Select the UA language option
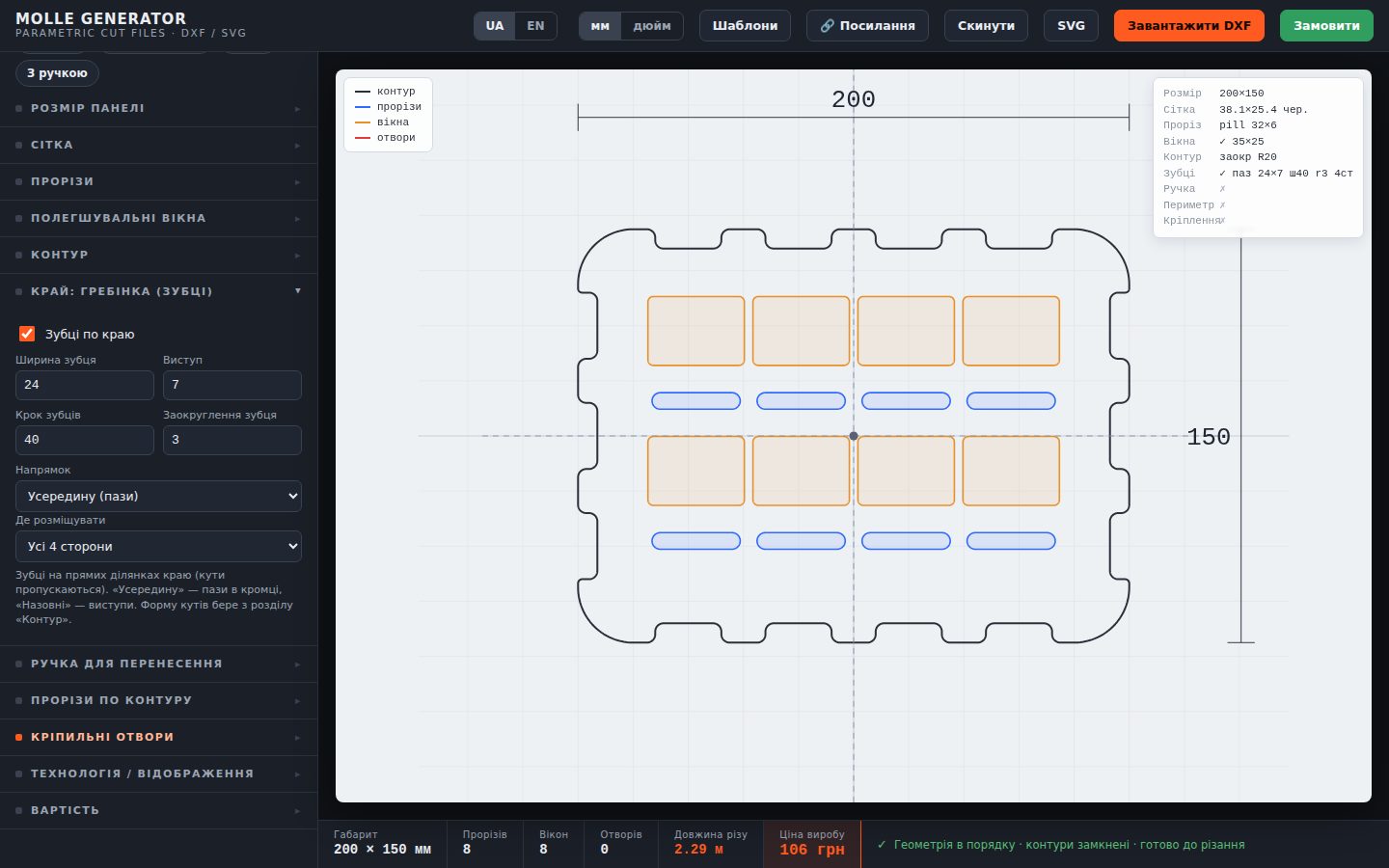The image size is (1389, 868). pos(495,26)
